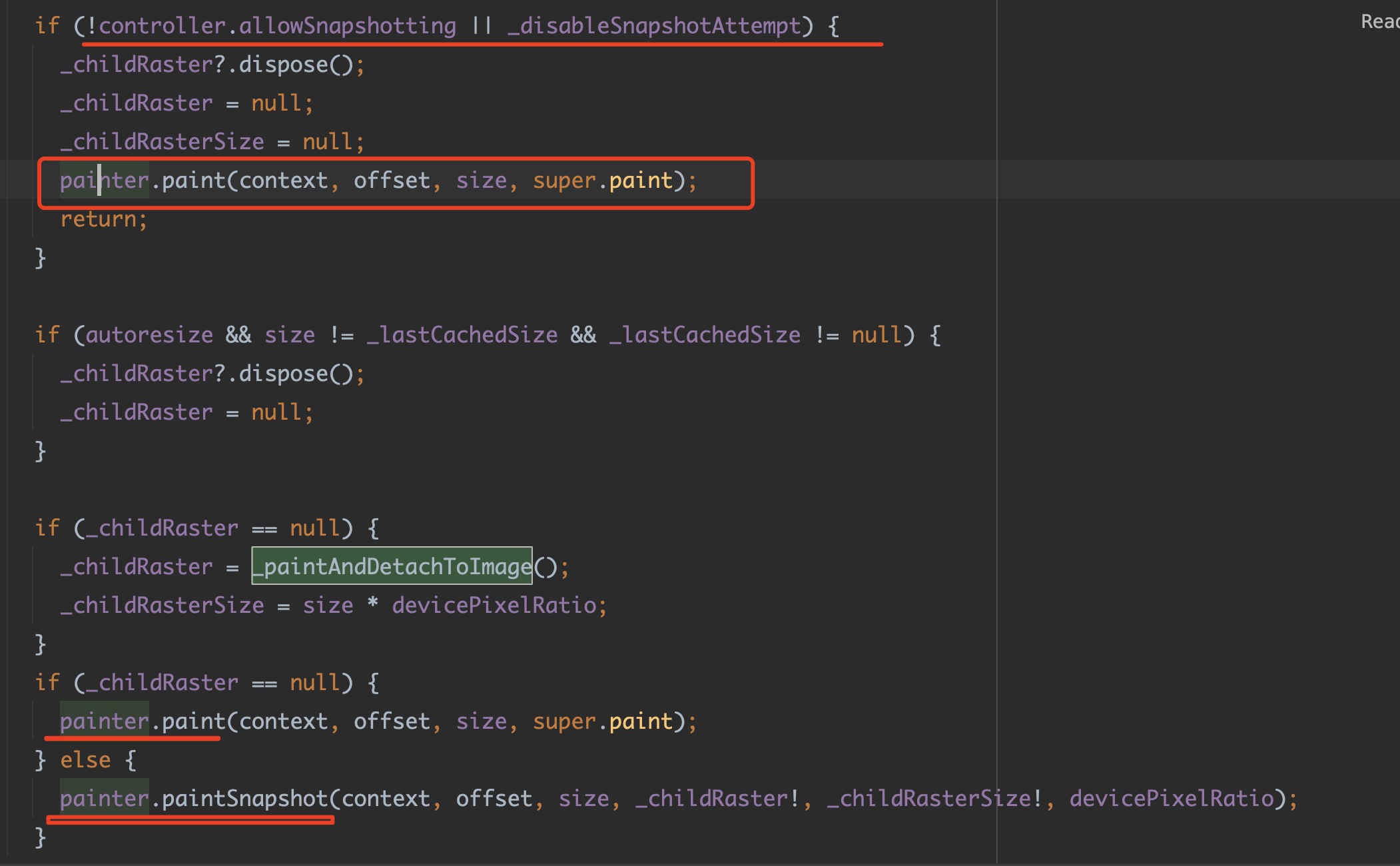The image size is (1400, 866).
Task: Click _childRasterSize in the '= null;' line
Action: coord(162,142)
